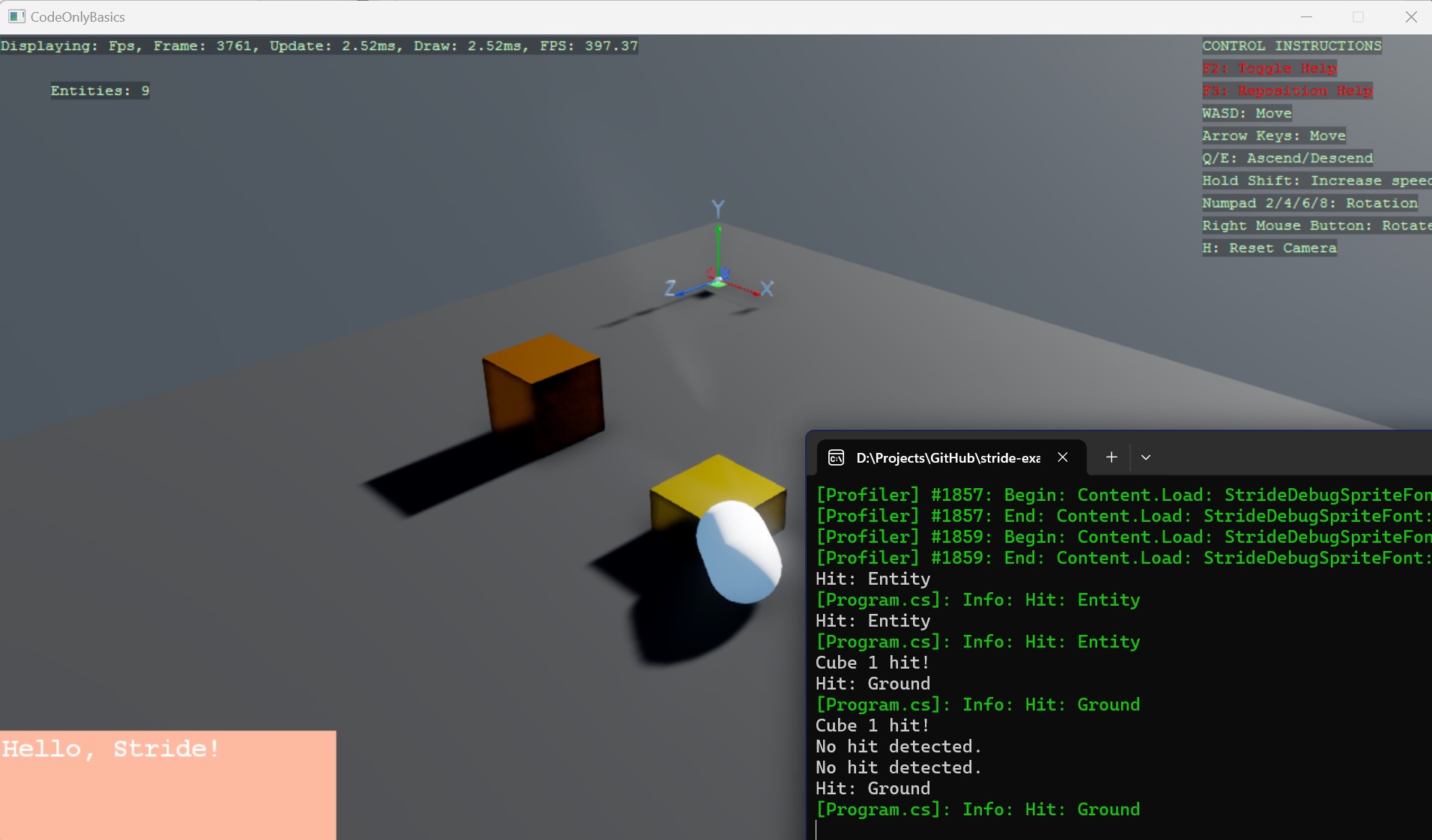Click the first 'Cube 1 hit!' console line
Image resolution: width=1432 pixels, height=840 pixels.
pyautogui.click(x=872, y=663)
